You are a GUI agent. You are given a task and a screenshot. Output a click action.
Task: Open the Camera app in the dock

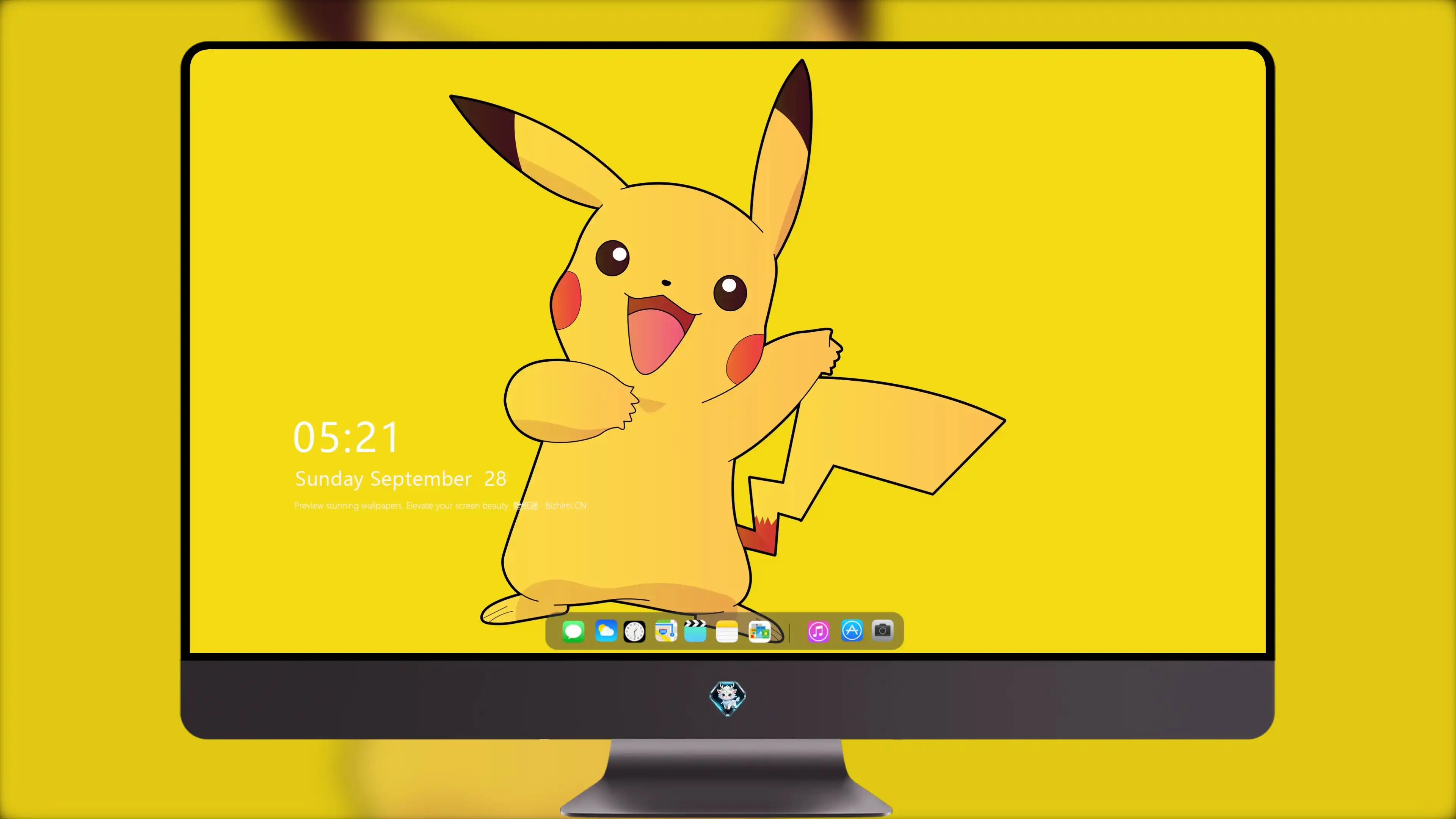[x=882, y=631]
